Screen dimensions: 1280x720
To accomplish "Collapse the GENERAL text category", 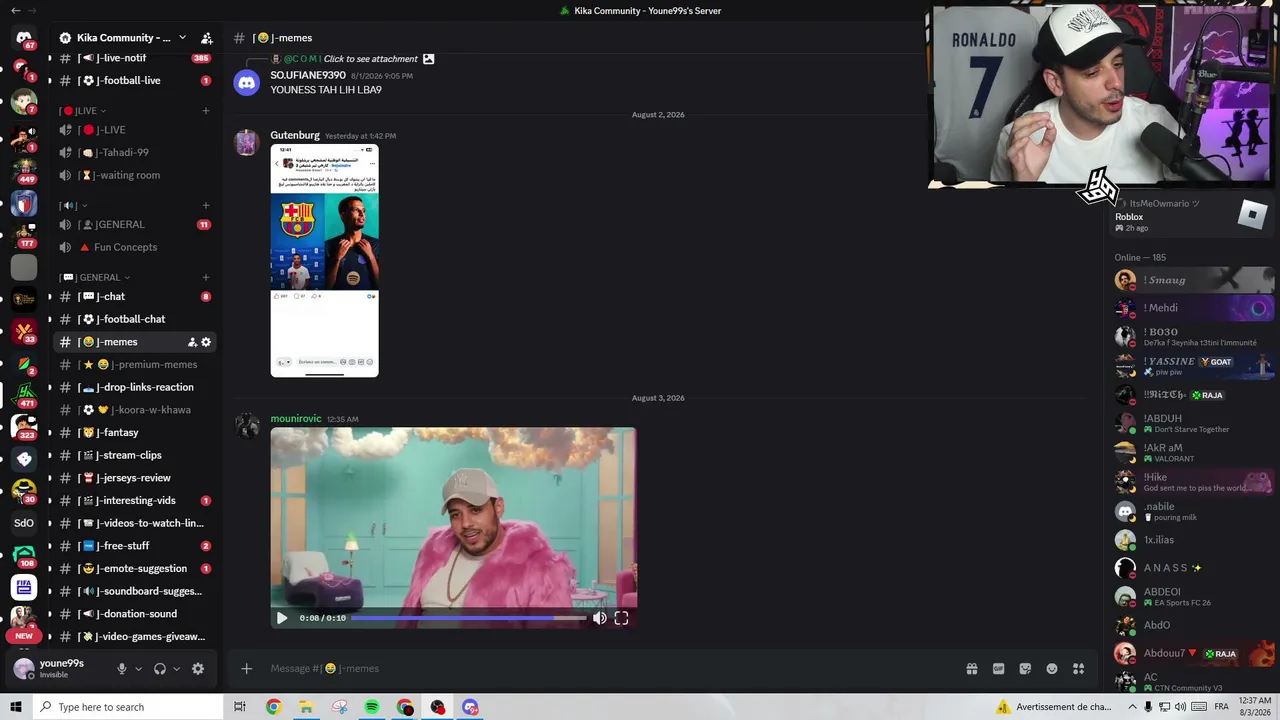I will click(95, 278).
